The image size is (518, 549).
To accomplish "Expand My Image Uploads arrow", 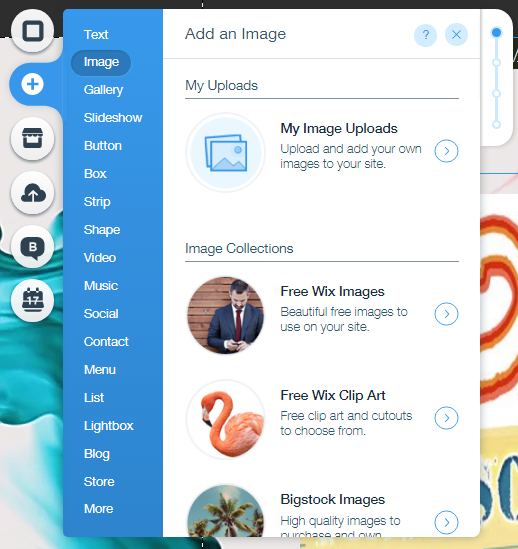I will click(446, 151).
